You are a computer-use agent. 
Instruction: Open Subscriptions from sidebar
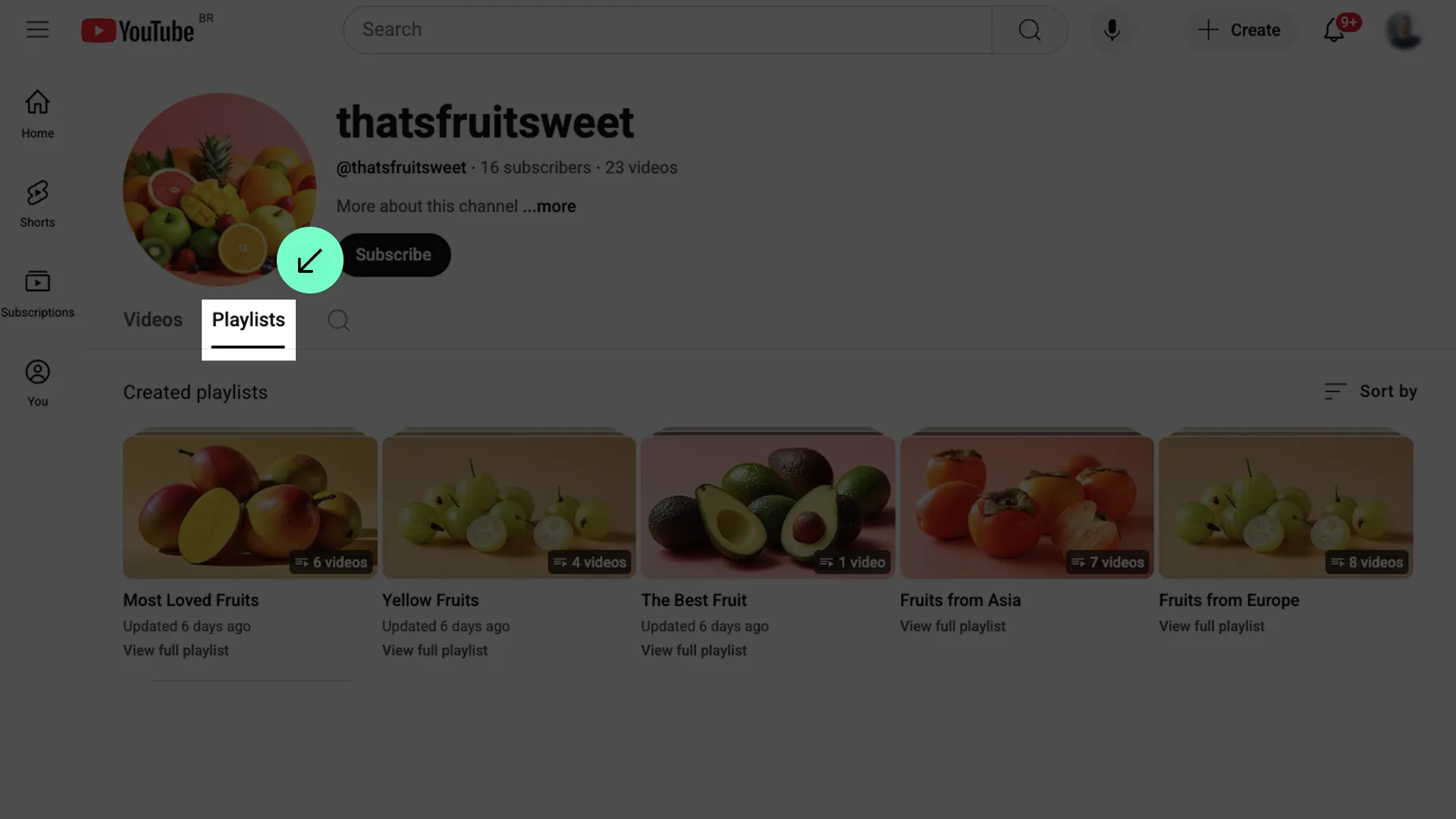pyautogui.click(x=37, y=294)
